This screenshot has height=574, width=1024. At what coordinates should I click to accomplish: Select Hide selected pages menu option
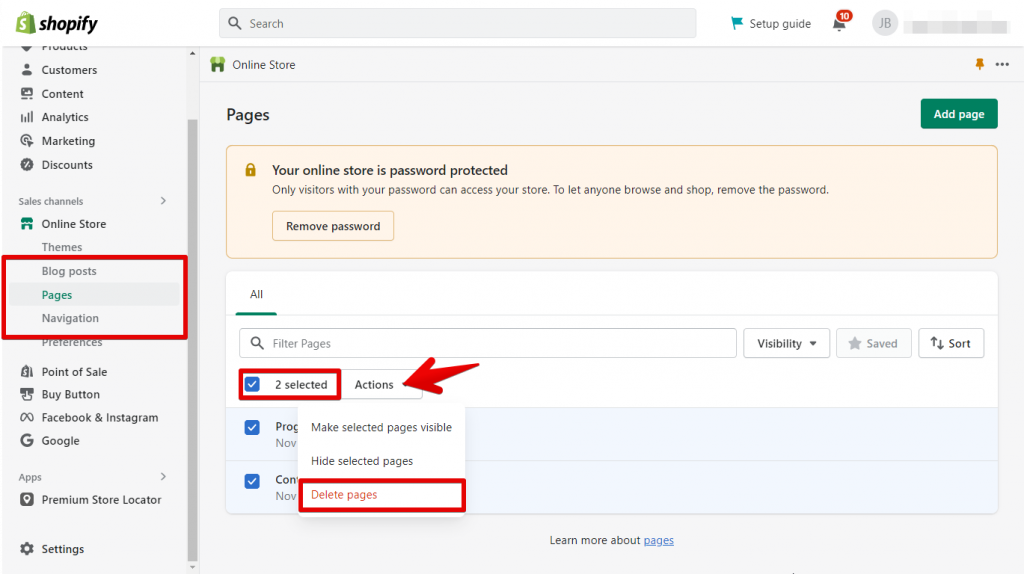point(362,461)
